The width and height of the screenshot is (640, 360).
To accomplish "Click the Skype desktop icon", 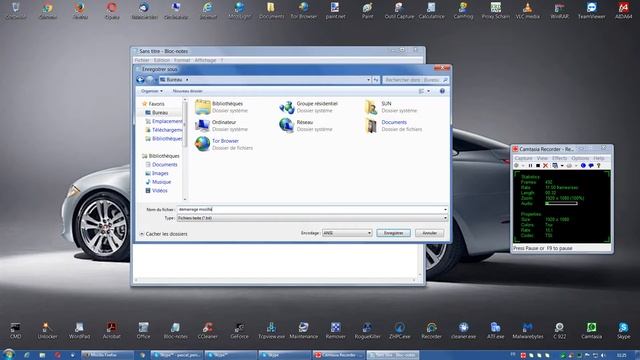I will [x=623, y=331].
